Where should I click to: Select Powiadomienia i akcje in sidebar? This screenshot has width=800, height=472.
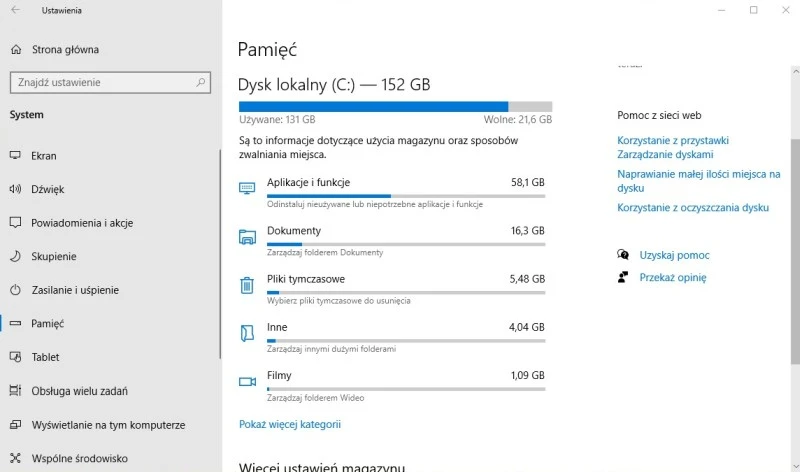tap(82, 223)
